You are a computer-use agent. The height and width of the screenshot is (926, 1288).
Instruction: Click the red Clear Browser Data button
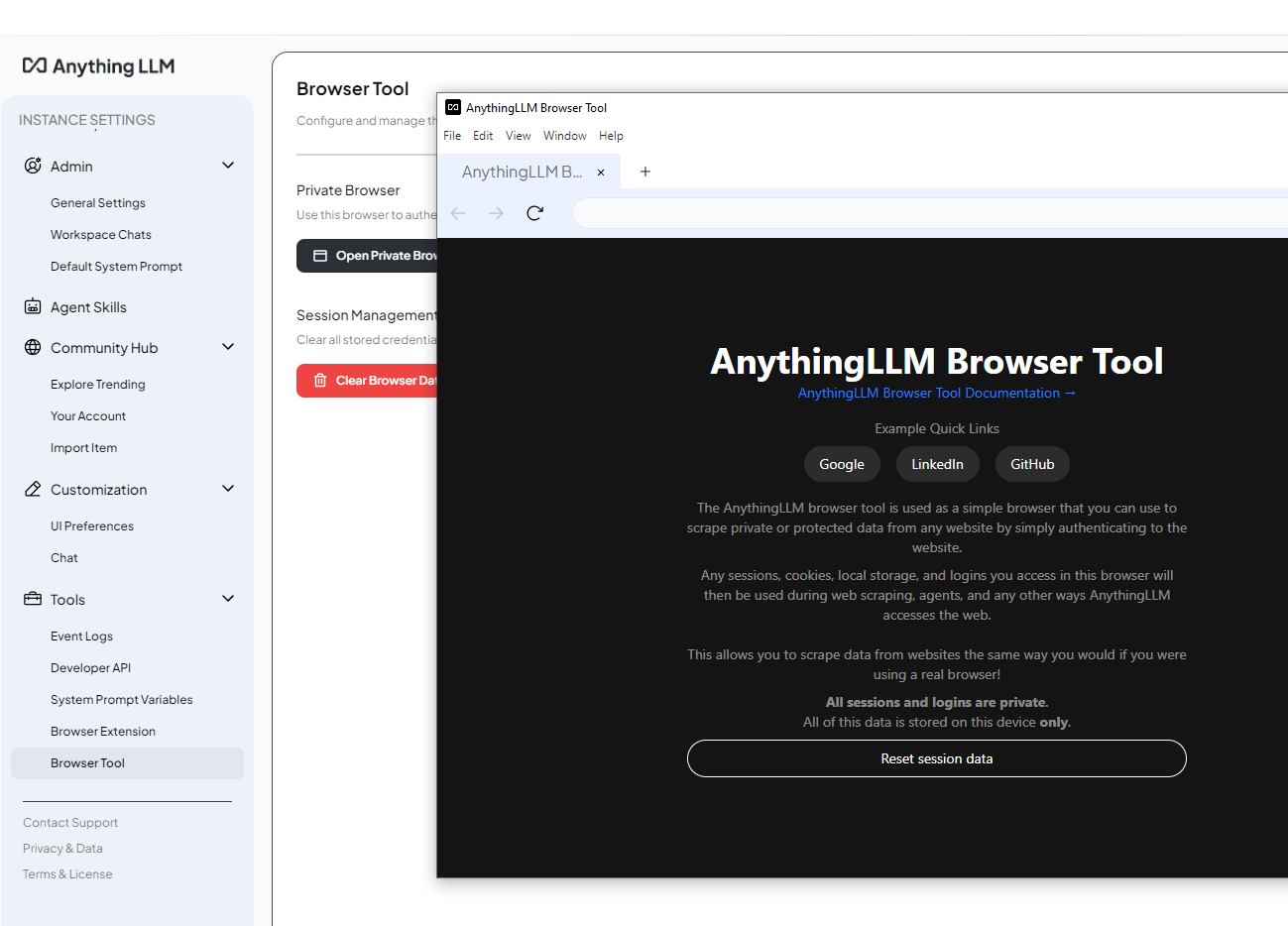click(368, 381)
